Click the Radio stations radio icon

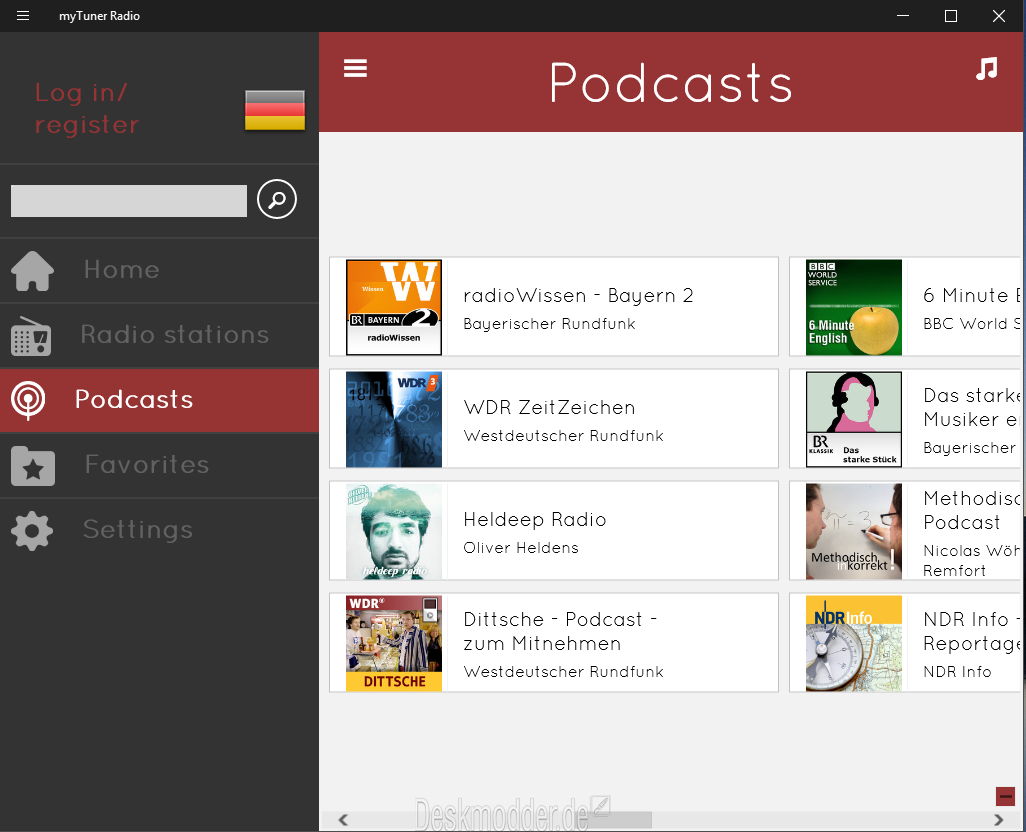pyautogui.click(x=31, y=336)
